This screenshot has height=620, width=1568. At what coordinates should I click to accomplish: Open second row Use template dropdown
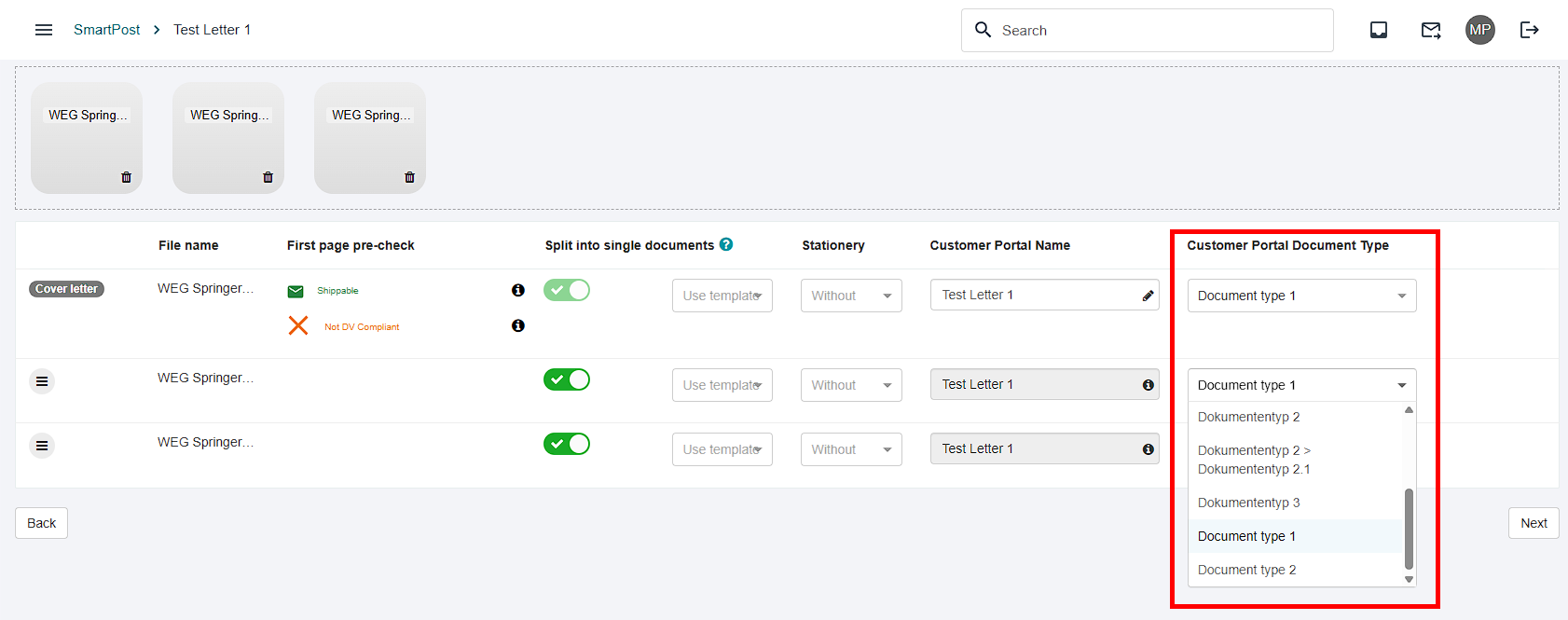[x=722, y=385]
